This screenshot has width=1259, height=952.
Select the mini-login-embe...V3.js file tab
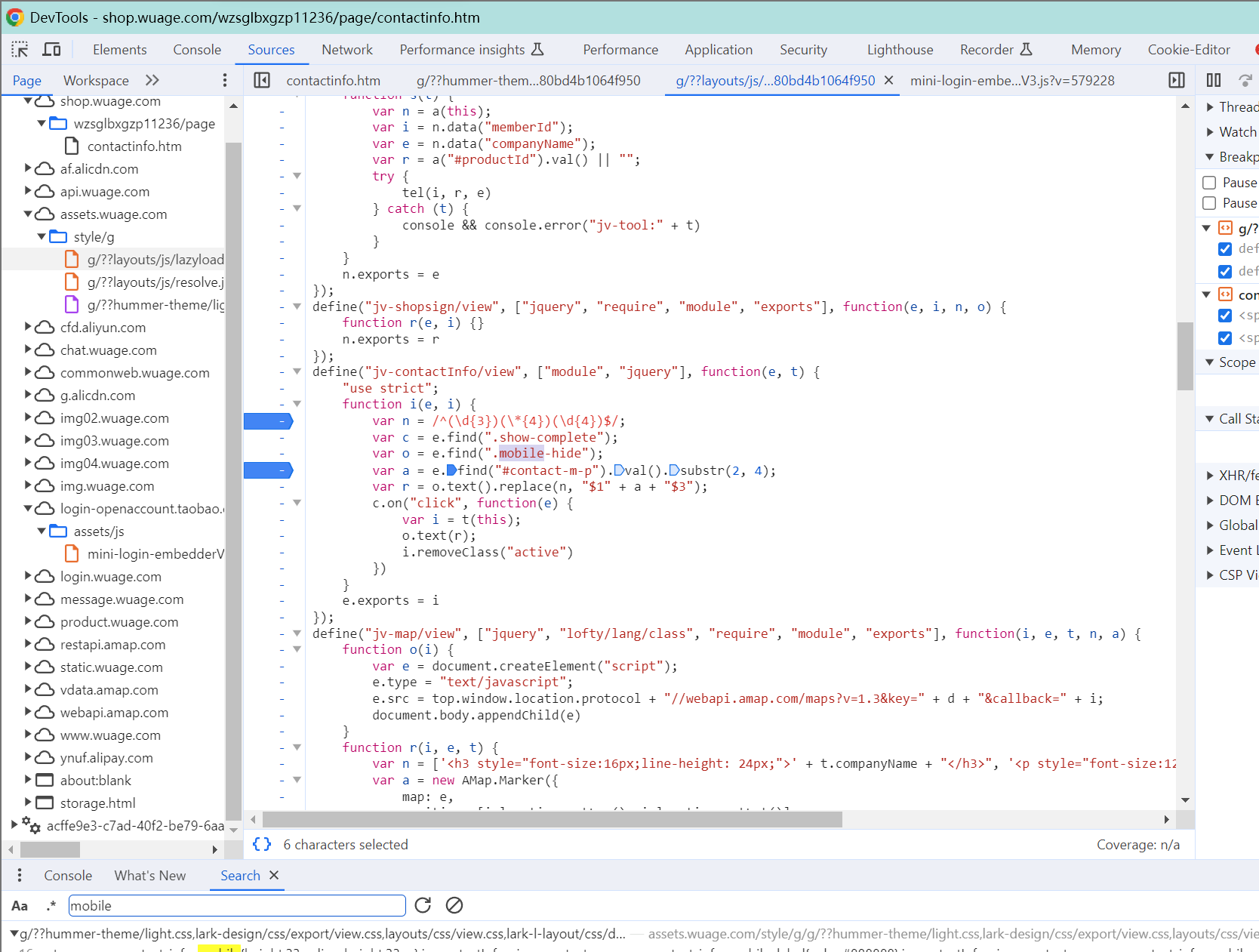1012,80
